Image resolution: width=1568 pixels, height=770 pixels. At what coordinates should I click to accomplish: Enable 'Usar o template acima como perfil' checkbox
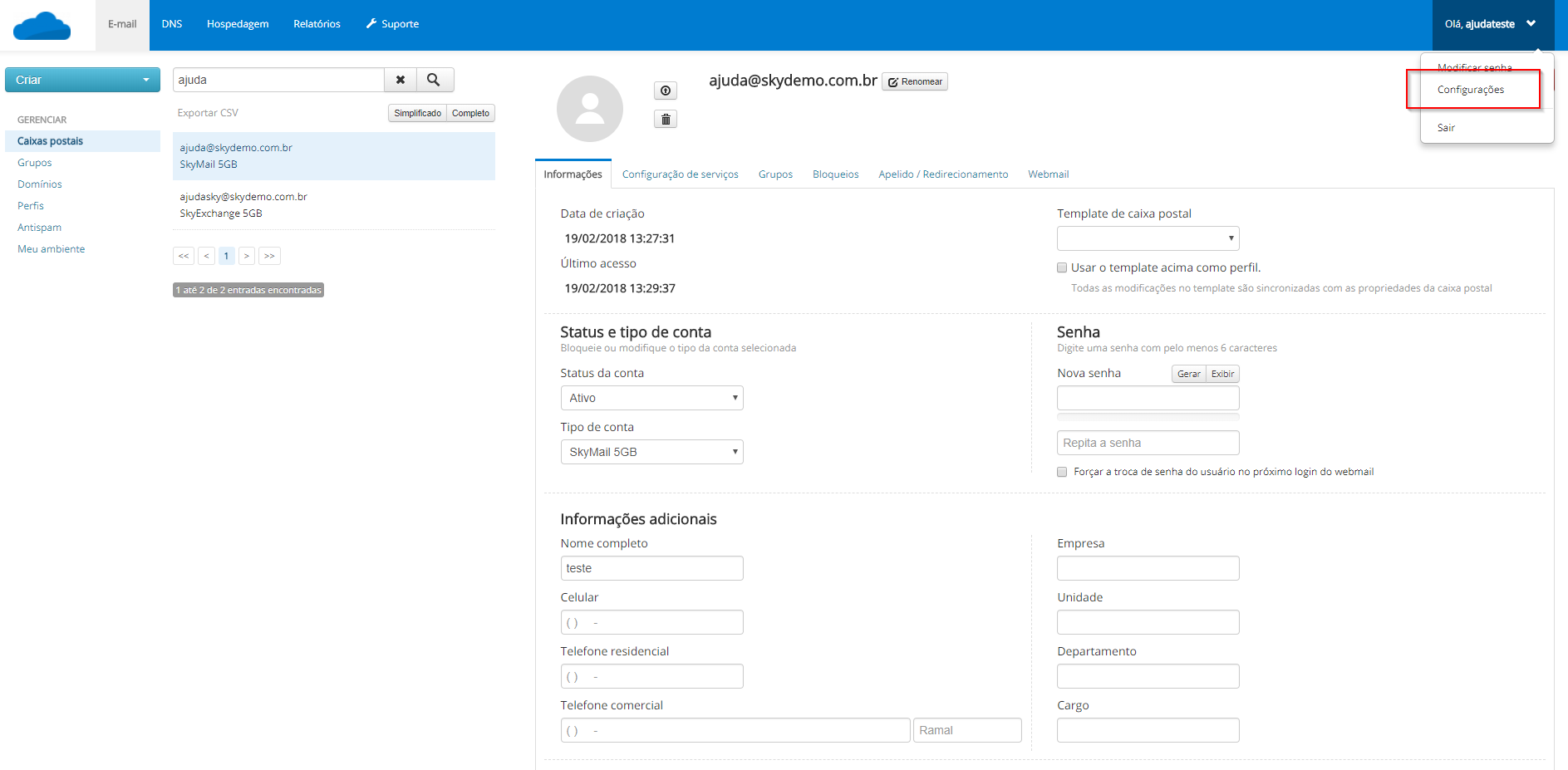coord(1062,267)
